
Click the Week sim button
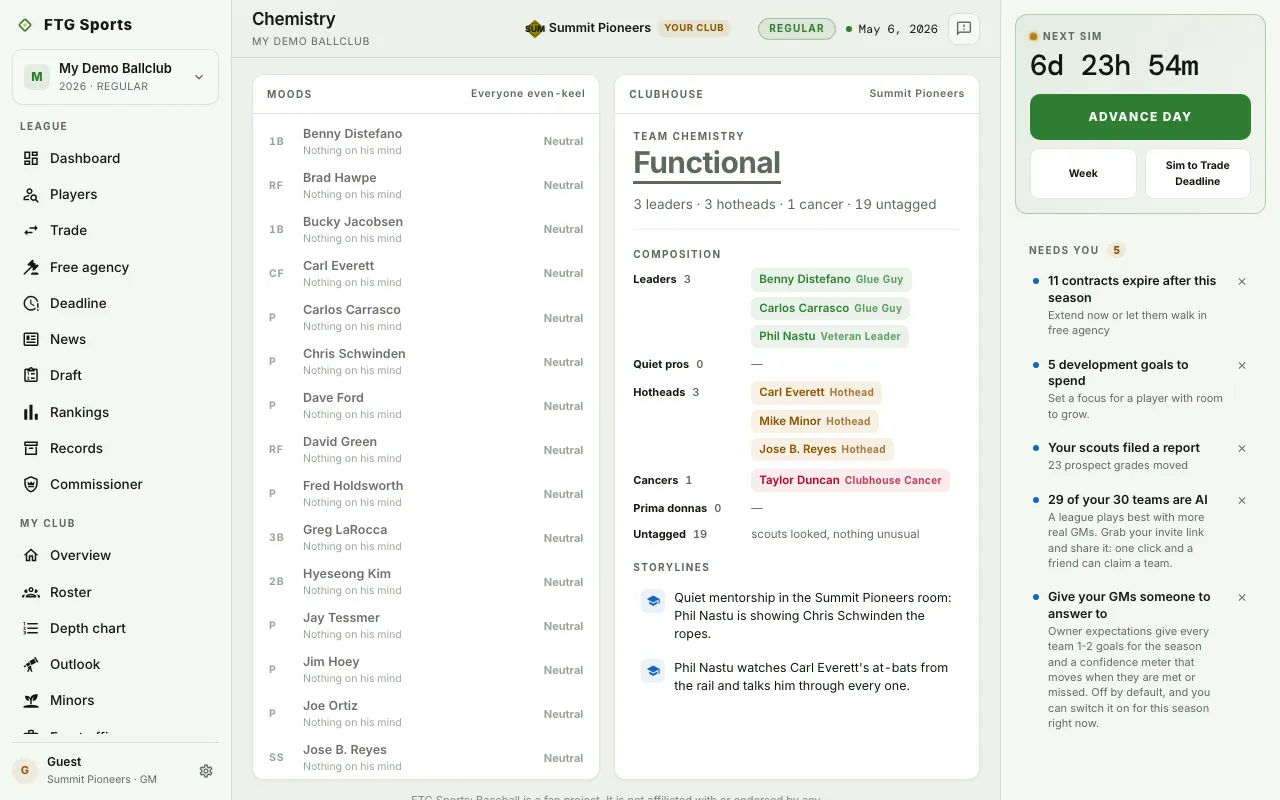point(1083,174)
